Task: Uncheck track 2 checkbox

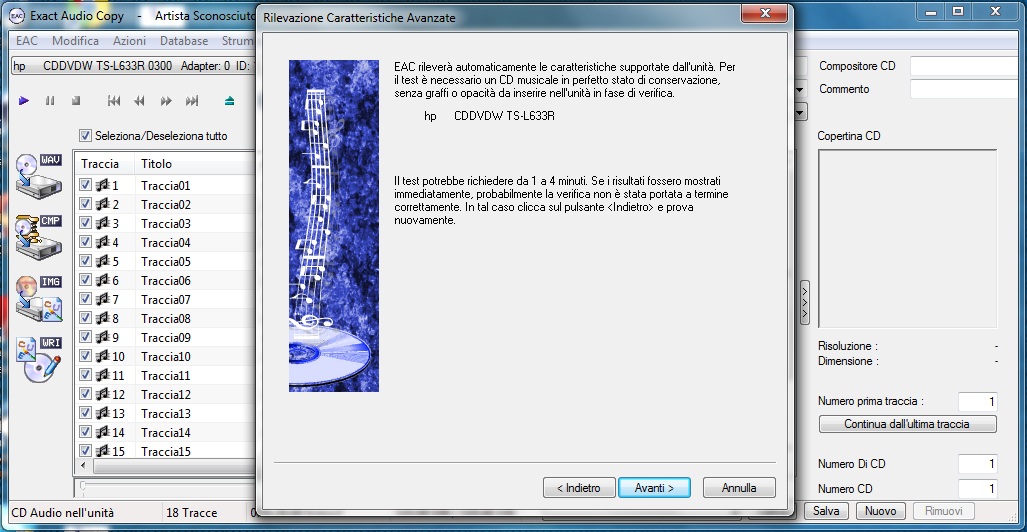Action: click(85, 204)
